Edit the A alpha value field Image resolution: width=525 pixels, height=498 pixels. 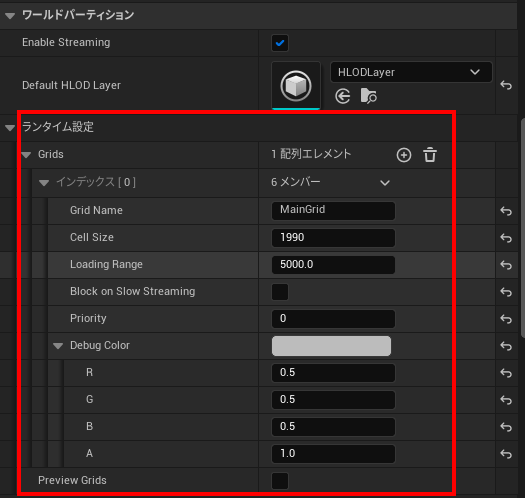point(333,453)
